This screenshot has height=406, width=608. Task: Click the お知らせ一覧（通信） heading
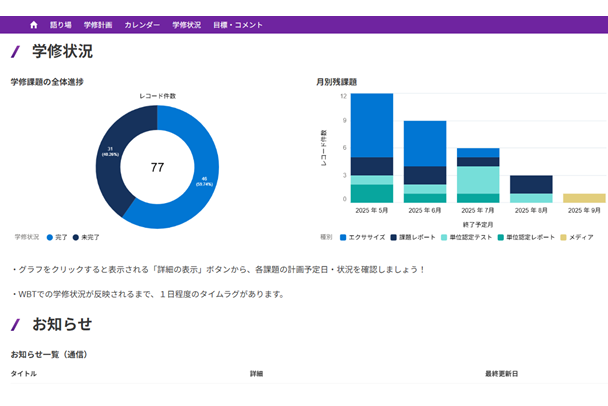tap(49, 354)
